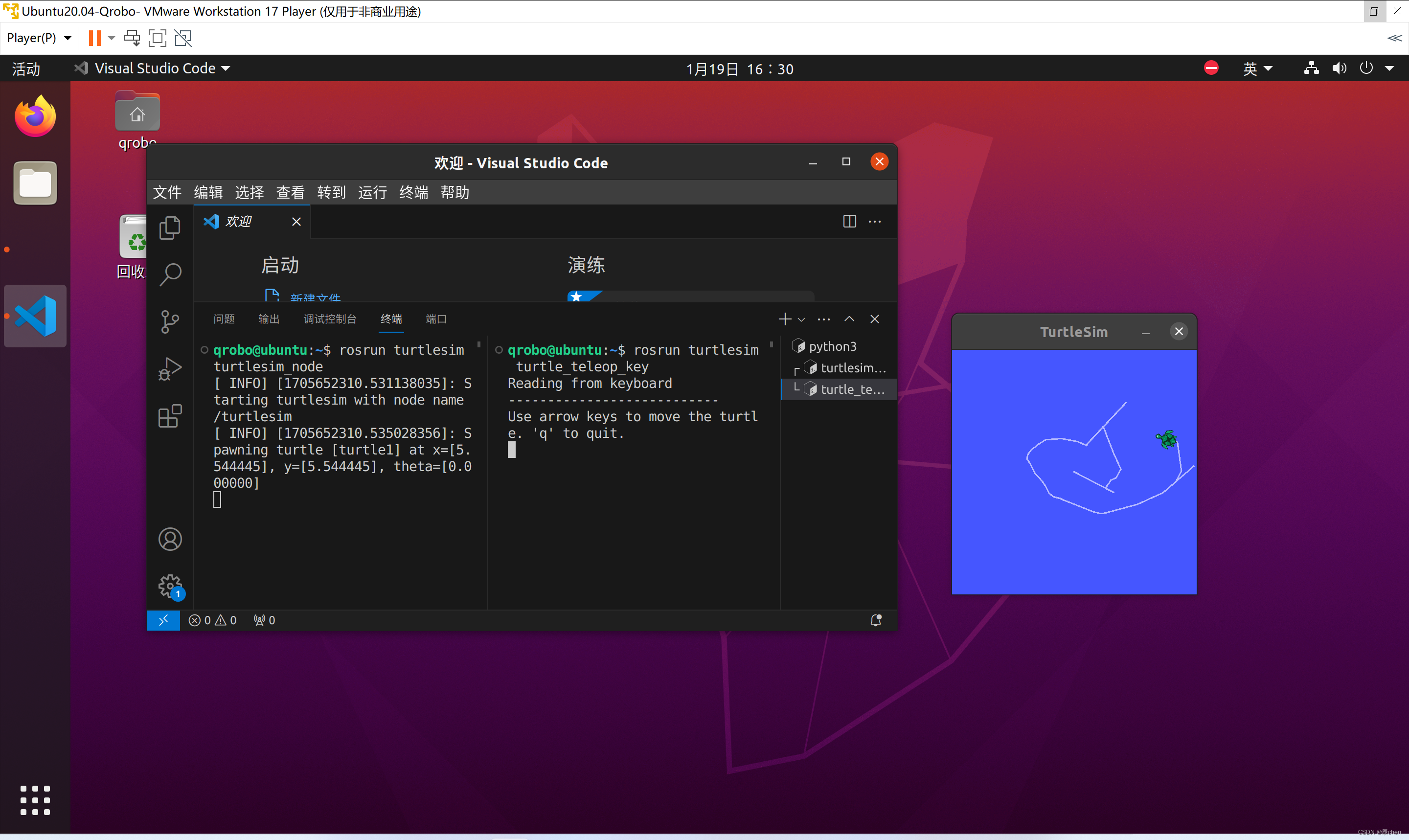
Task: Expand the pause button power options arrow
Action: coord(112,38)
